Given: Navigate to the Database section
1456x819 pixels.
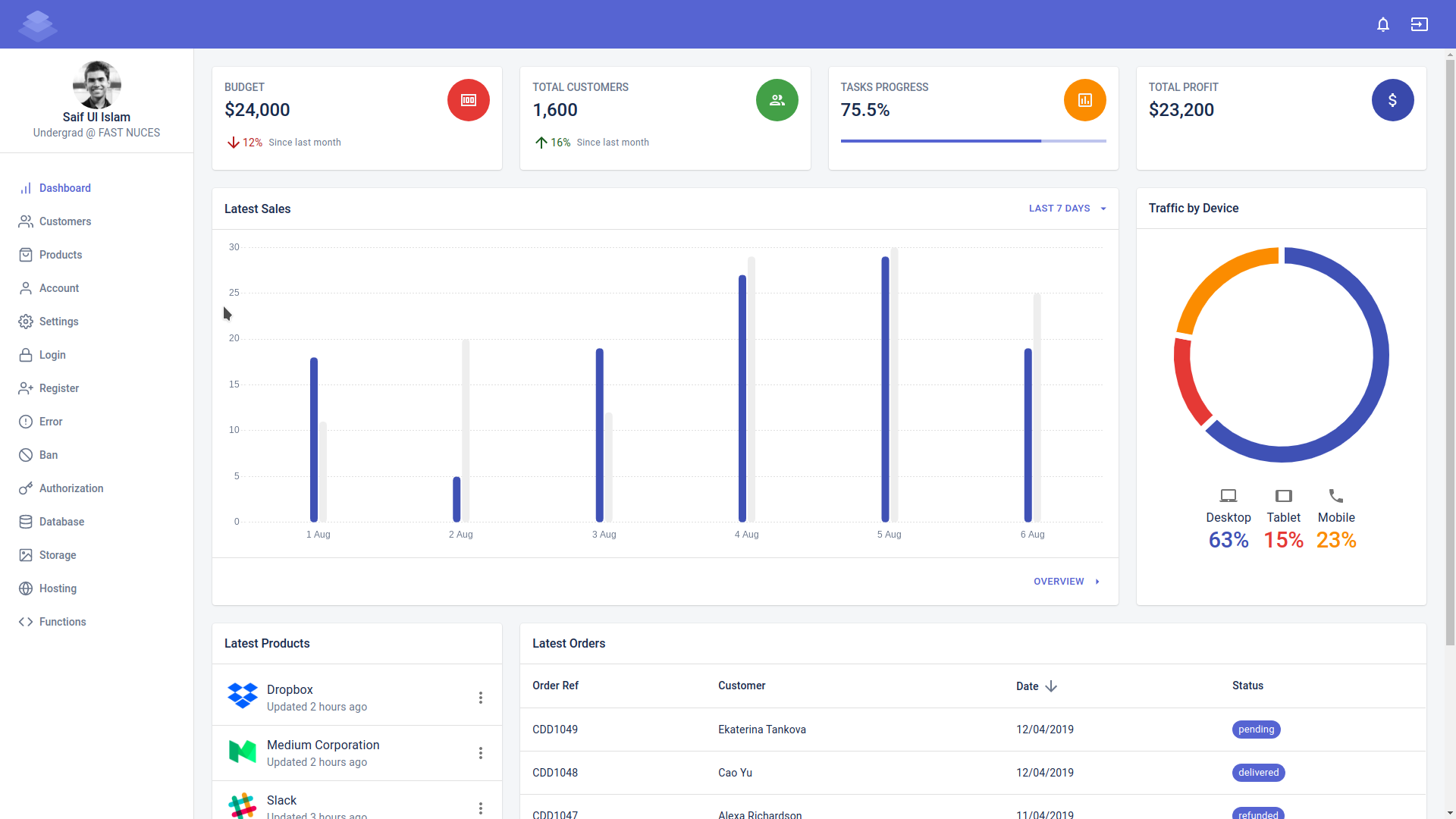Looking at the screenshot, I should pos(61,522).
